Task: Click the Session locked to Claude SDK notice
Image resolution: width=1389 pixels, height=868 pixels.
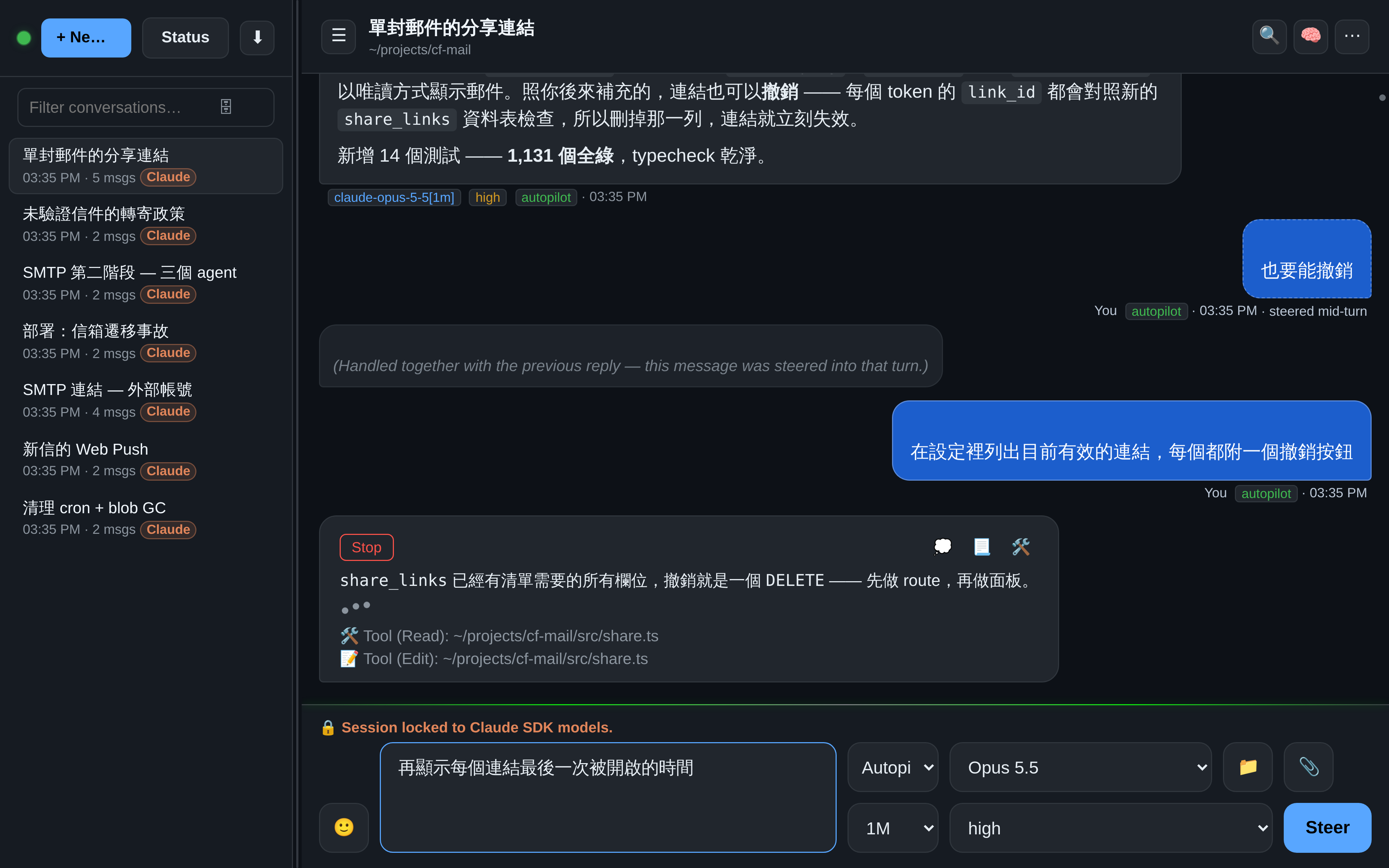Action: (477, 727)
